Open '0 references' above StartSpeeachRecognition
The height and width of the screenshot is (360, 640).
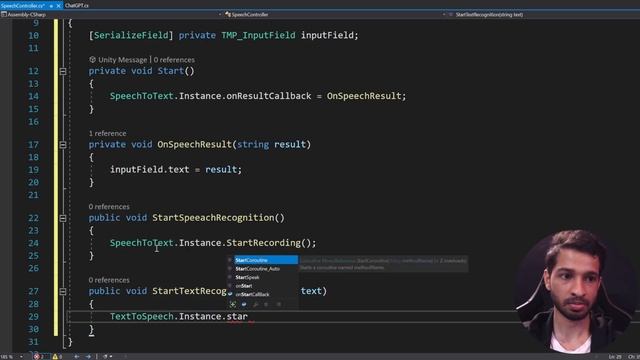[109, 207]
